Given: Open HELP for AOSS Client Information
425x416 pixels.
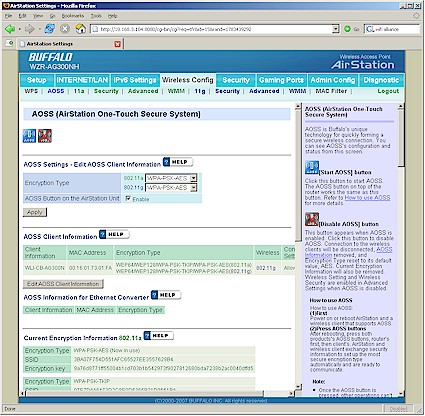Looking at the screenshot, I should (x=114, y=234).
